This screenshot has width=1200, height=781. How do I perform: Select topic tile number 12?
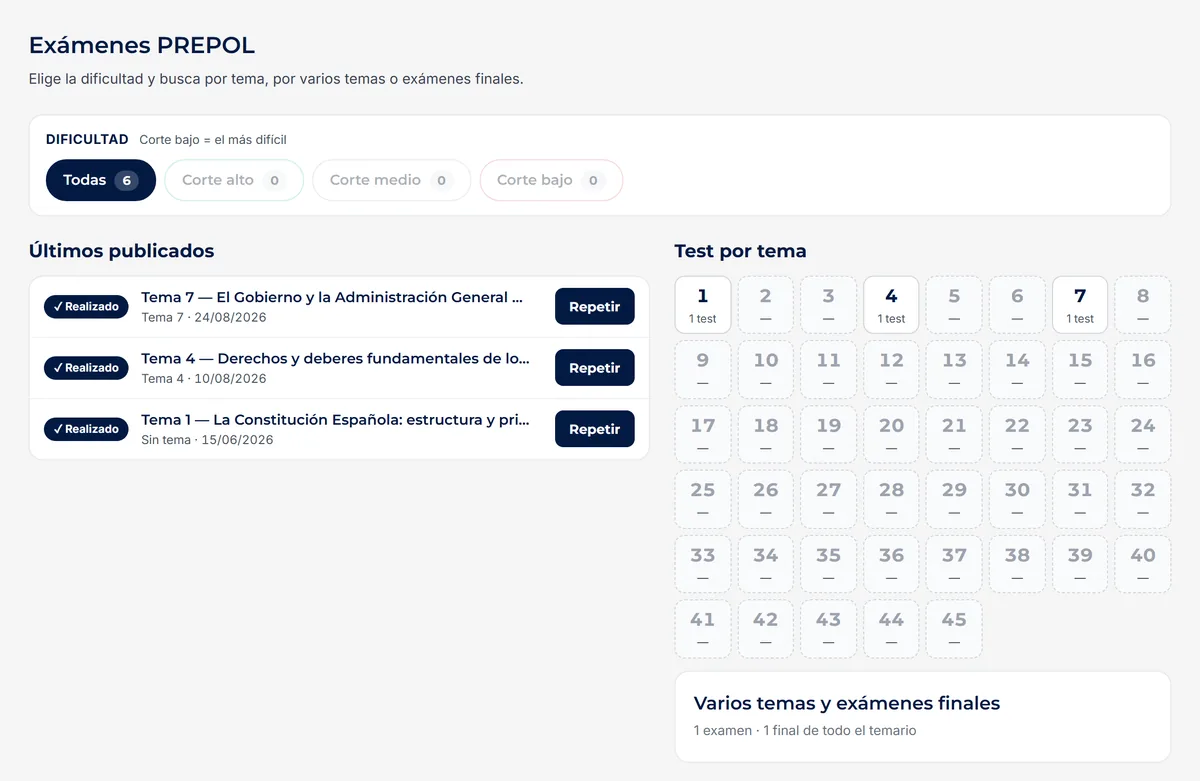point(891,370)
